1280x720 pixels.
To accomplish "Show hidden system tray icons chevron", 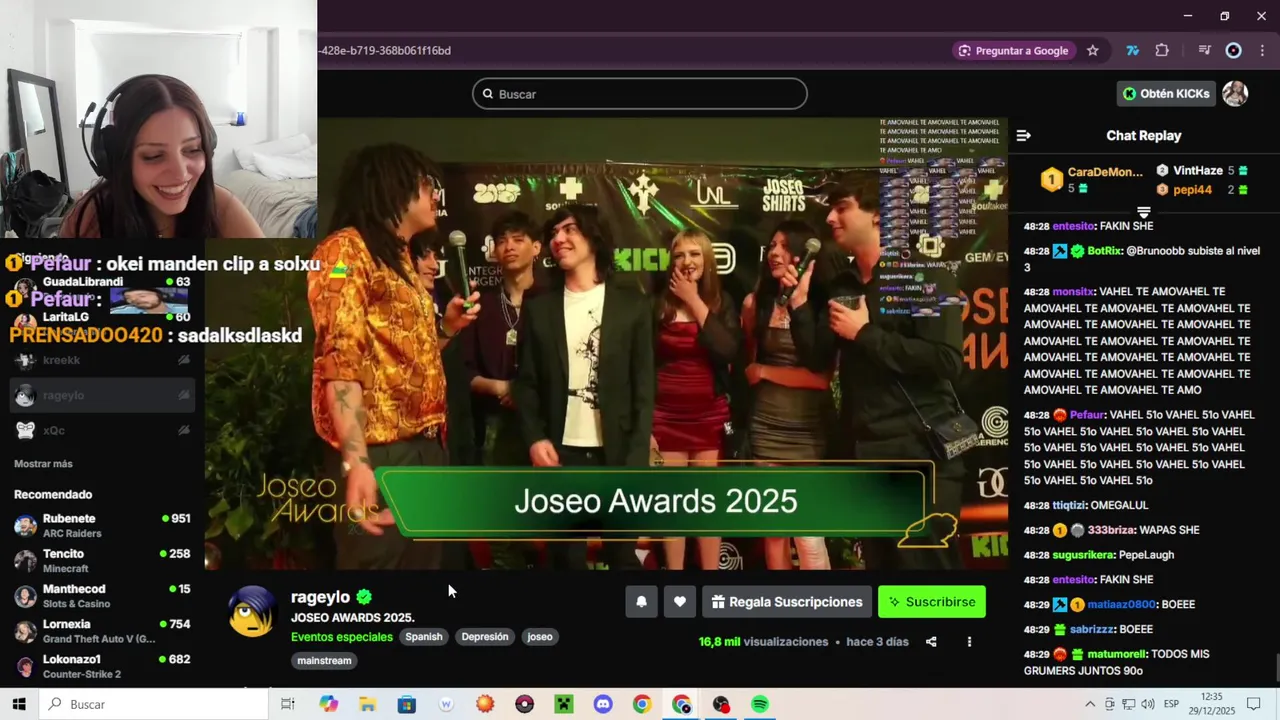I will pos(1090,704).
